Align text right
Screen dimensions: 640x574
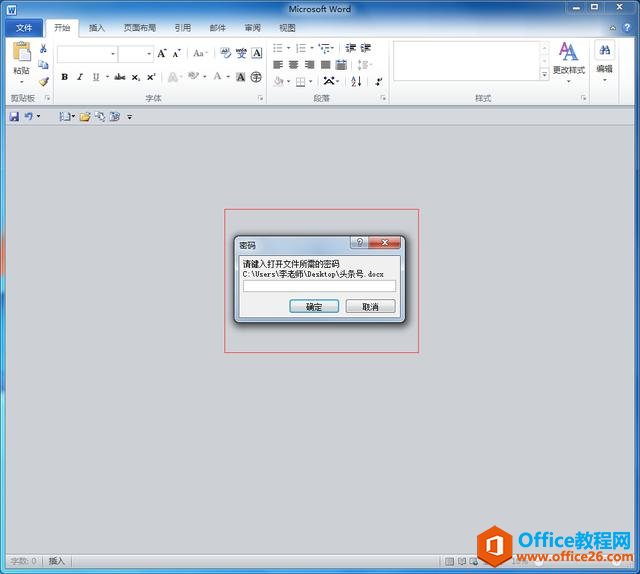coord(309,65)
